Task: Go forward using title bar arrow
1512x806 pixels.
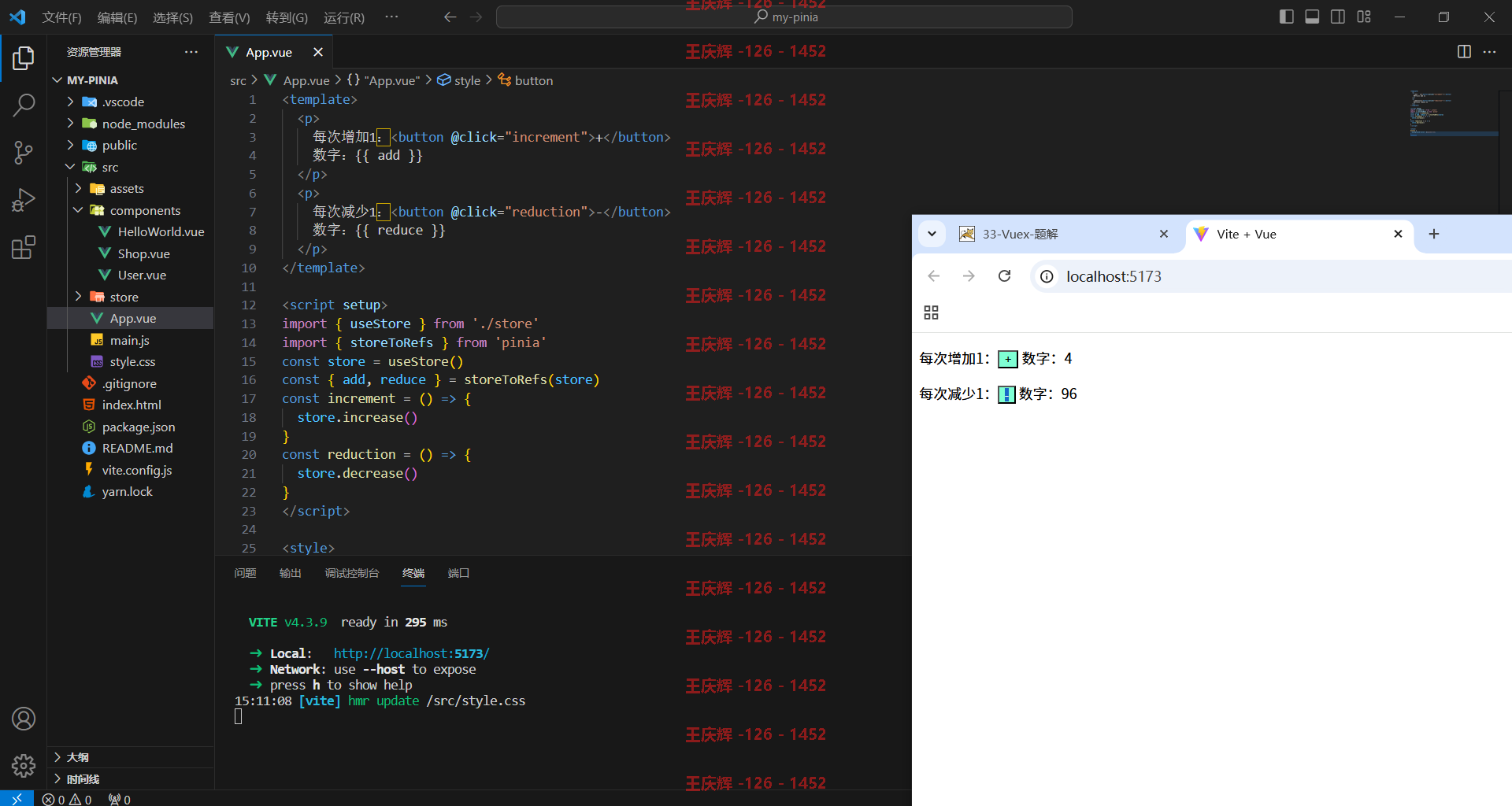Action: [476, 17]
